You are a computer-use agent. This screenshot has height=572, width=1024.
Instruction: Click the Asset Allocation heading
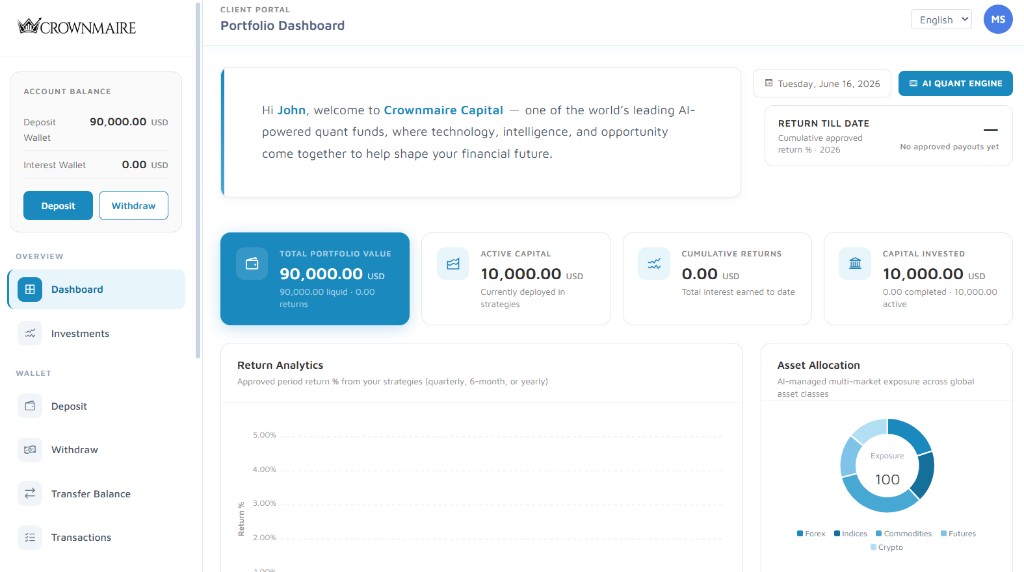click(818, 365)
